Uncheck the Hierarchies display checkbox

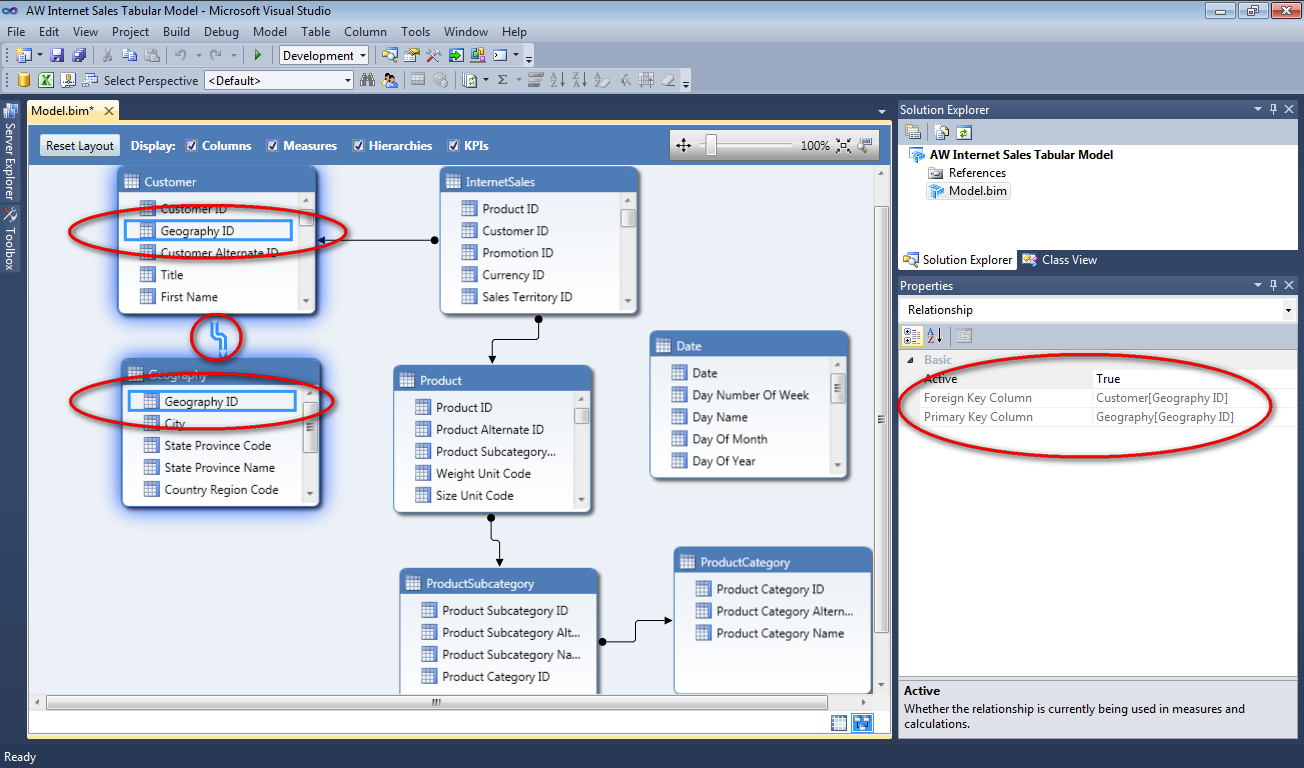pyautogui.click(x=359, y=146)
